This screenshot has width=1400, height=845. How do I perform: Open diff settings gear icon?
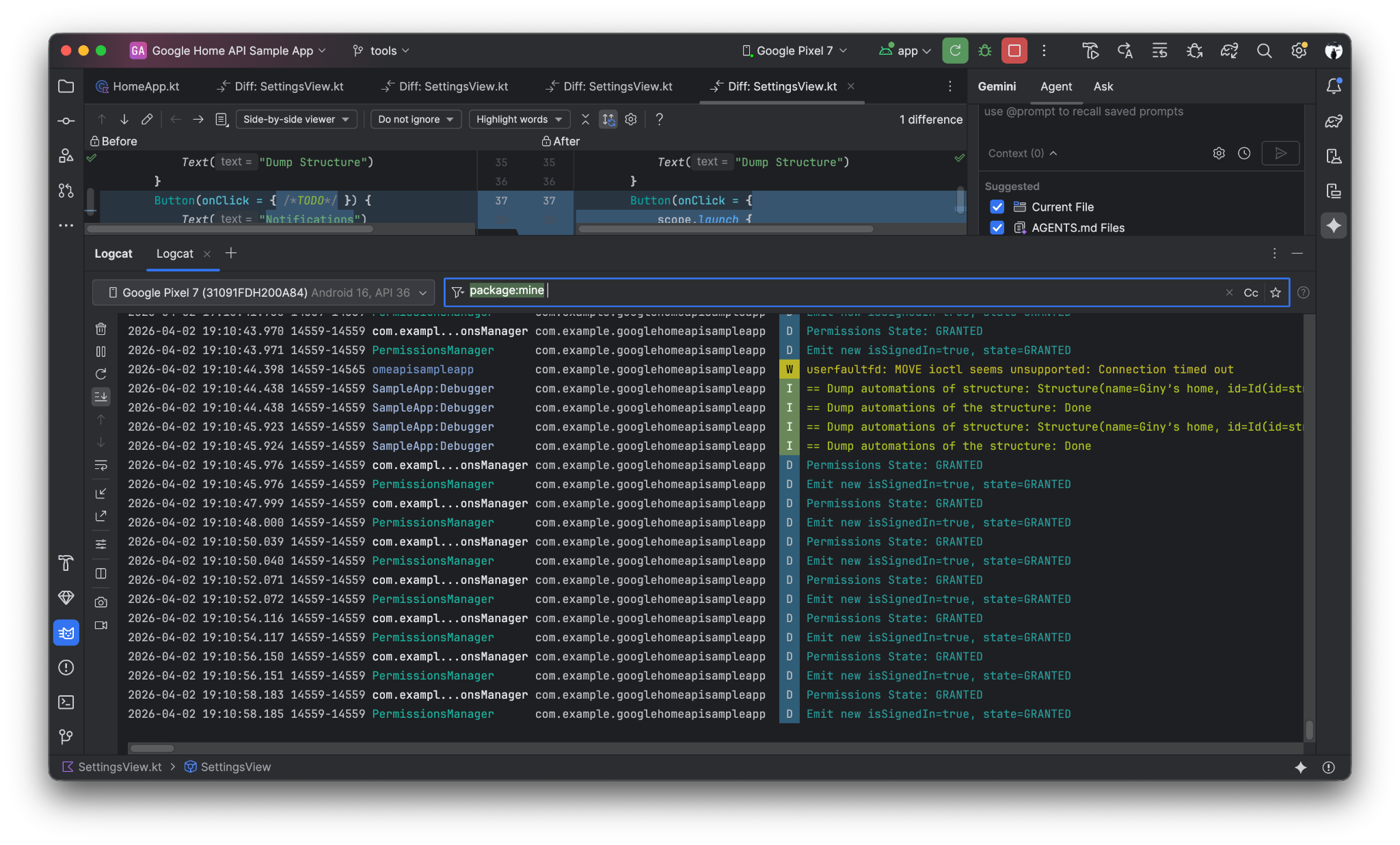tap(631, 119)
